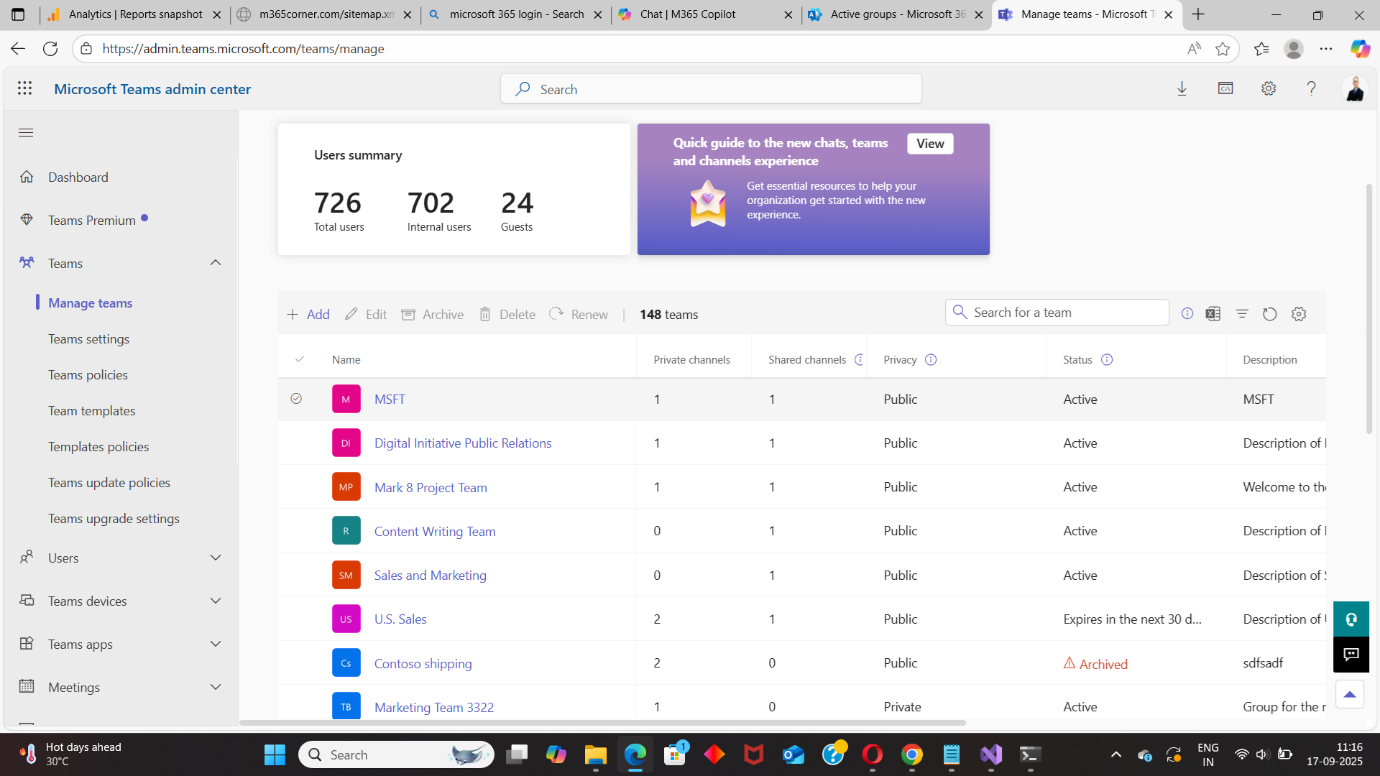Viewport: 1380px width, 776px height.
Task: Expand the Meetings navigation section
Action: click(215, 687)
